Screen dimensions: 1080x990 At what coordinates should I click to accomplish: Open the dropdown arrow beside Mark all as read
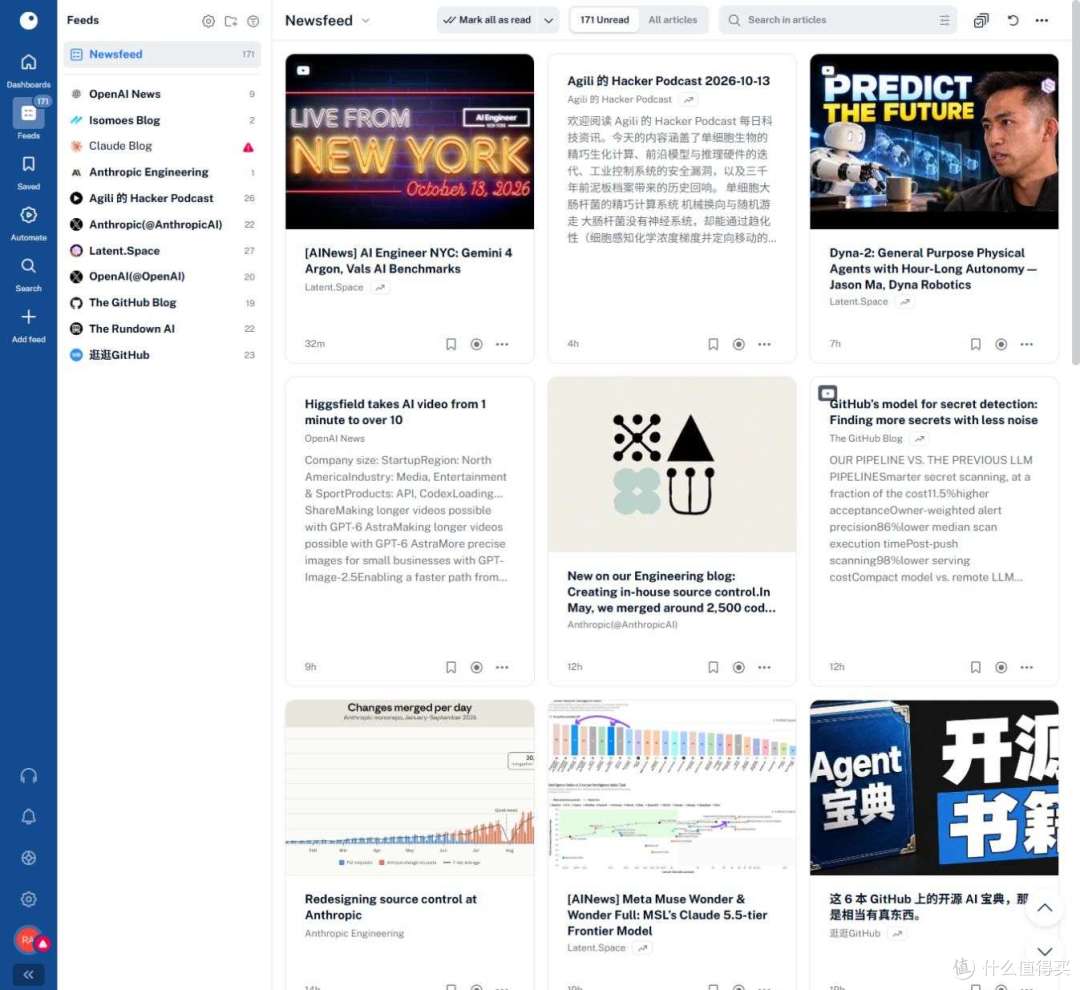pyautogui.click(x=548, y=21)
